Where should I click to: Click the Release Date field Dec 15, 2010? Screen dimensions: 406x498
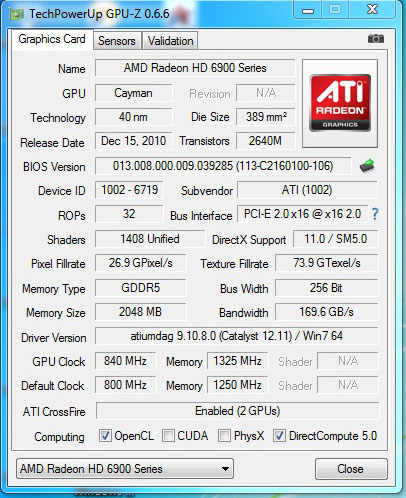tap(133, 141)
